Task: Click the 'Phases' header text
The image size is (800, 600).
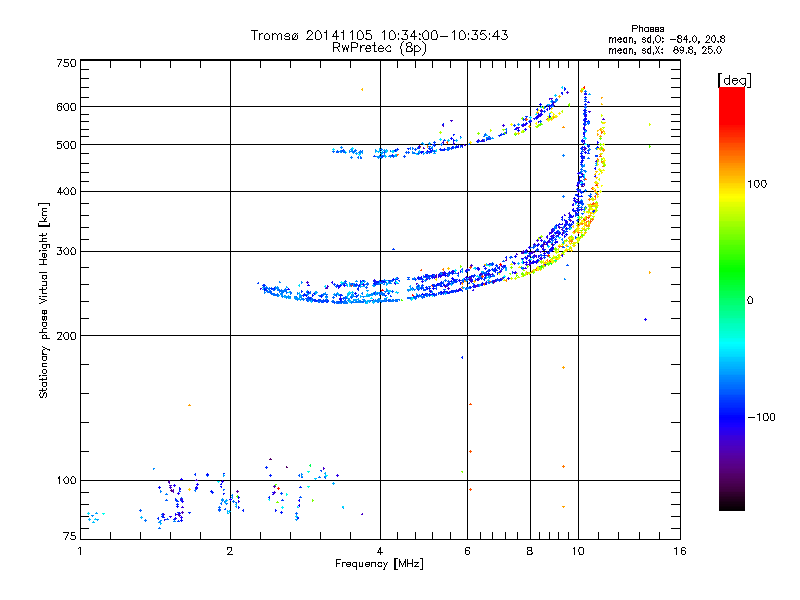Action: [x=647, y=29]
